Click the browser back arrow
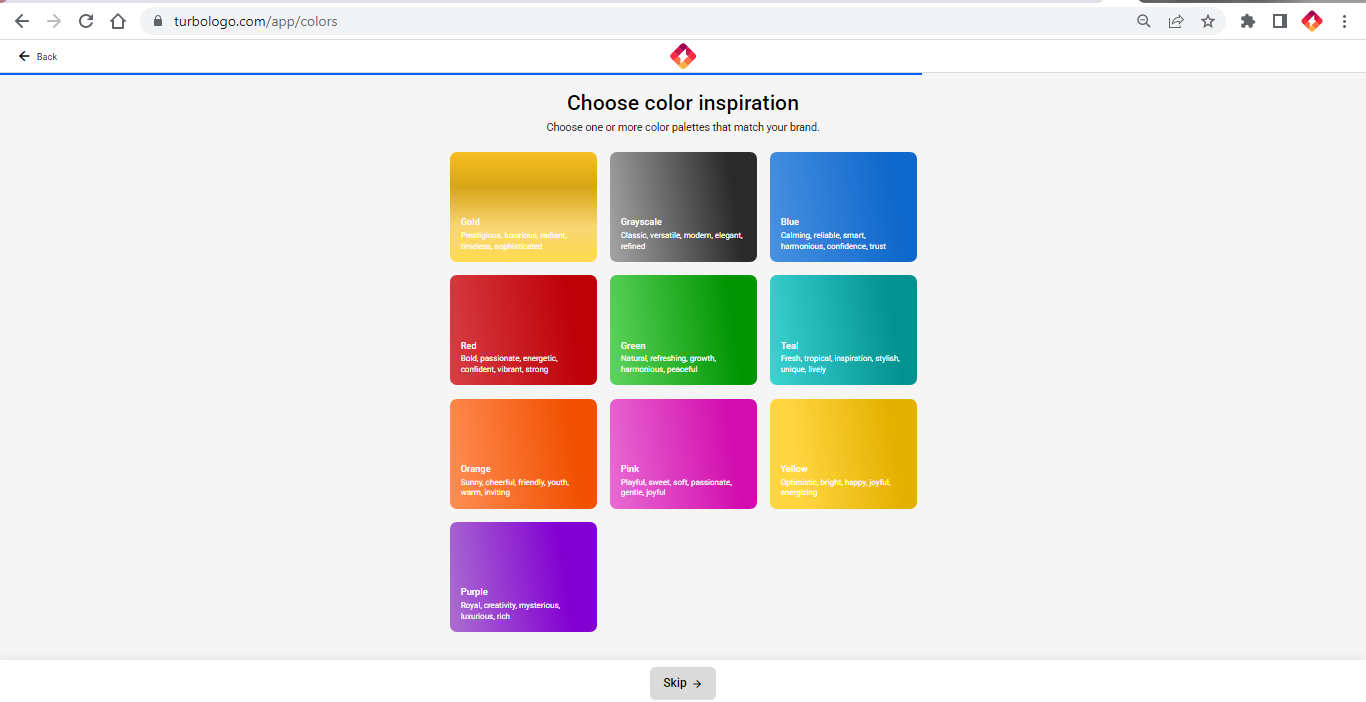The image size is (1366, 702). [x=22, y=21]
